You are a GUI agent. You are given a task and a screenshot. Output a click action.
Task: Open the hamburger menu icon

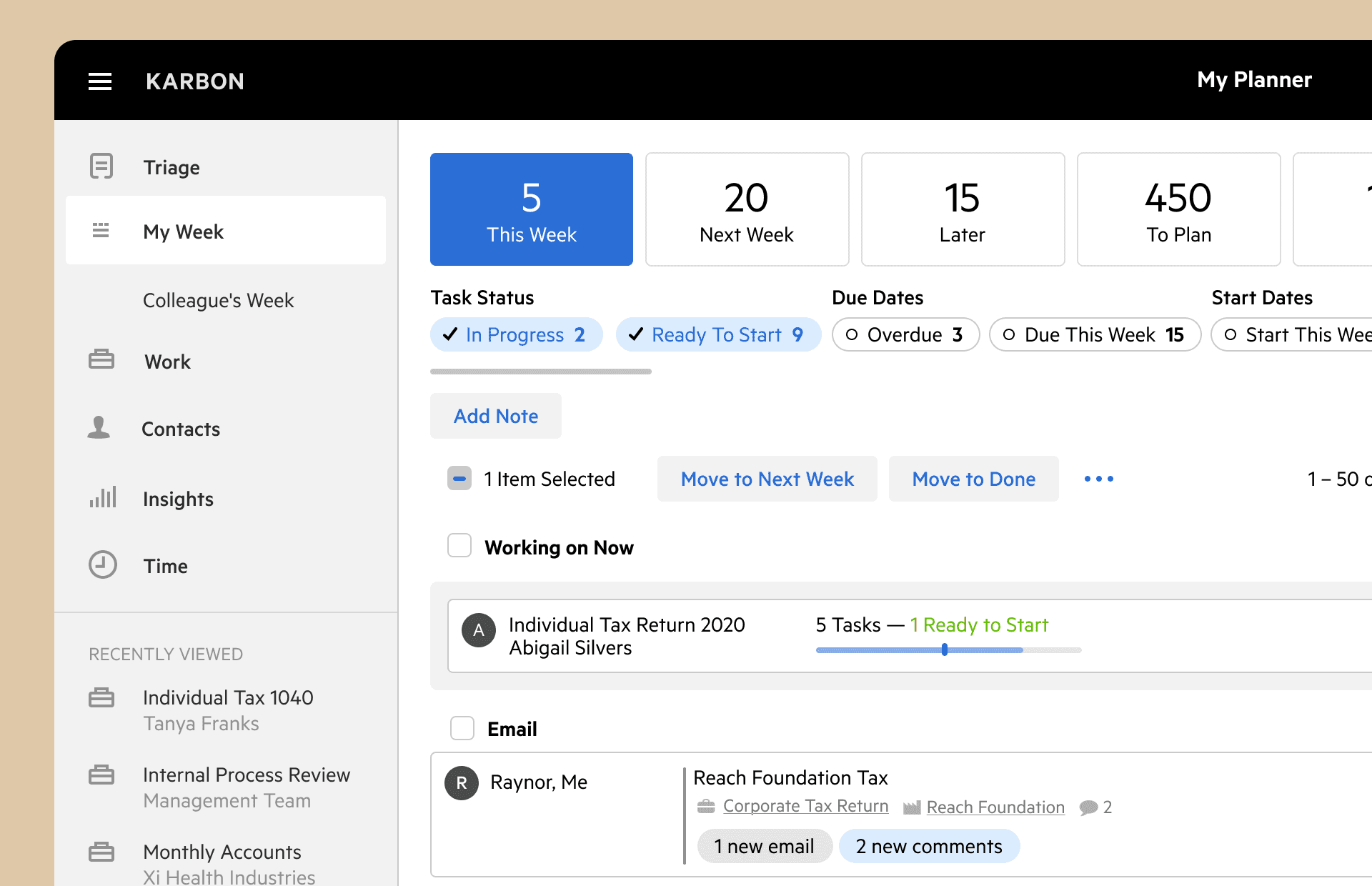tap(100, 81)
